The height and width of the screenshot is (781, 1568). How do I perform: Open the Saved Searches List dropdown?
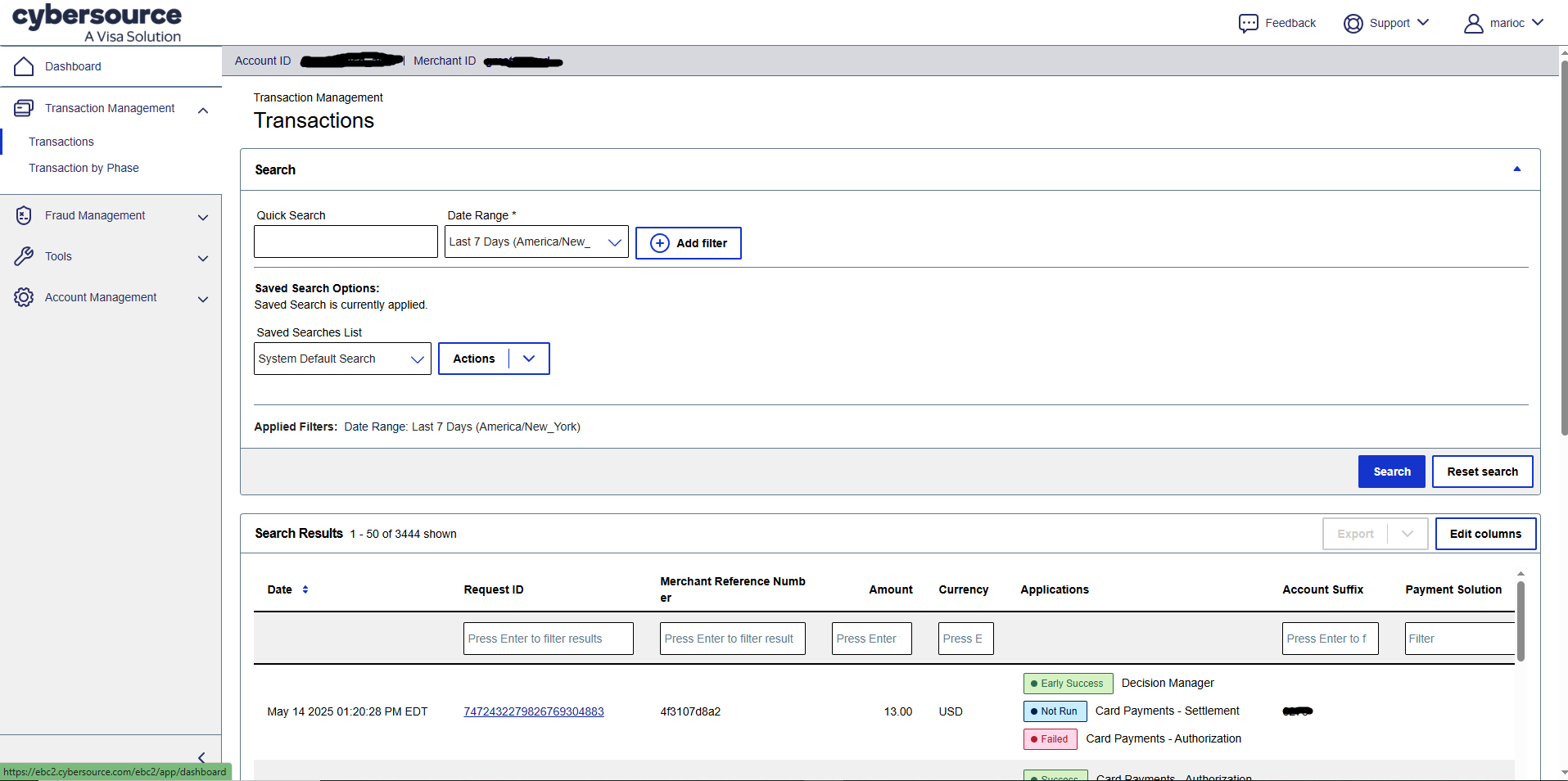click(342, 359)
